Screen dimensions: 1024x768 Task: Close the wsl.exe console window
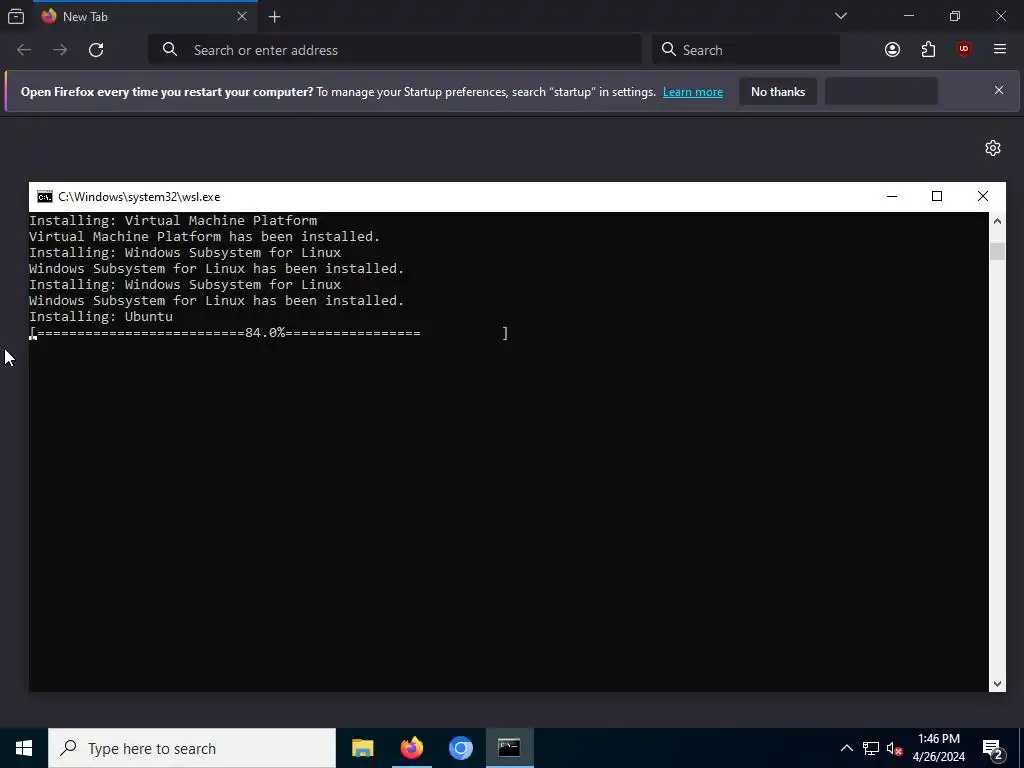point(982,196)
